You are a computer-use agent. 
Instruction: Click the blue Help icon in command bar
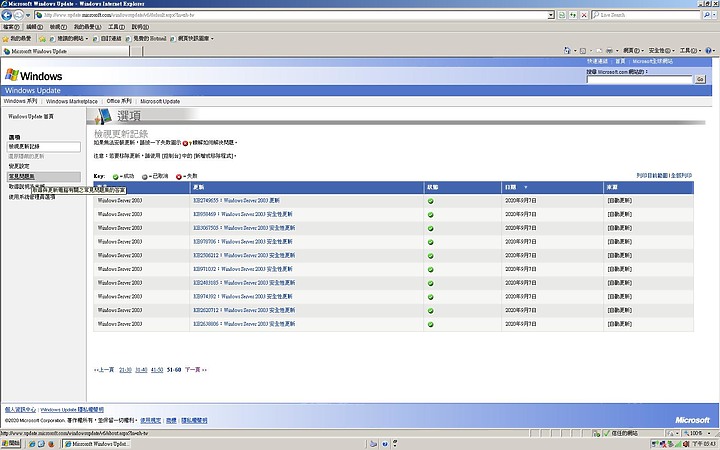[x=709, y=51]
